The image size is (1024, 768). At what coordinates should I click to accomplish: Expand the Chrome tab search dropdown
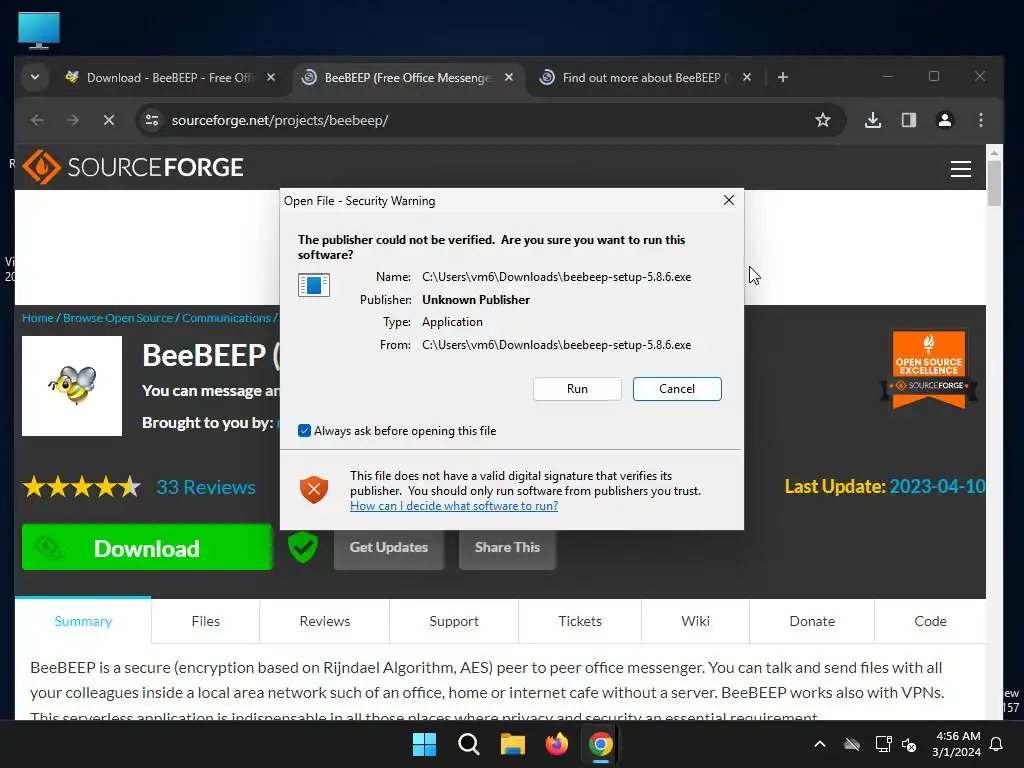coord(35,77)
